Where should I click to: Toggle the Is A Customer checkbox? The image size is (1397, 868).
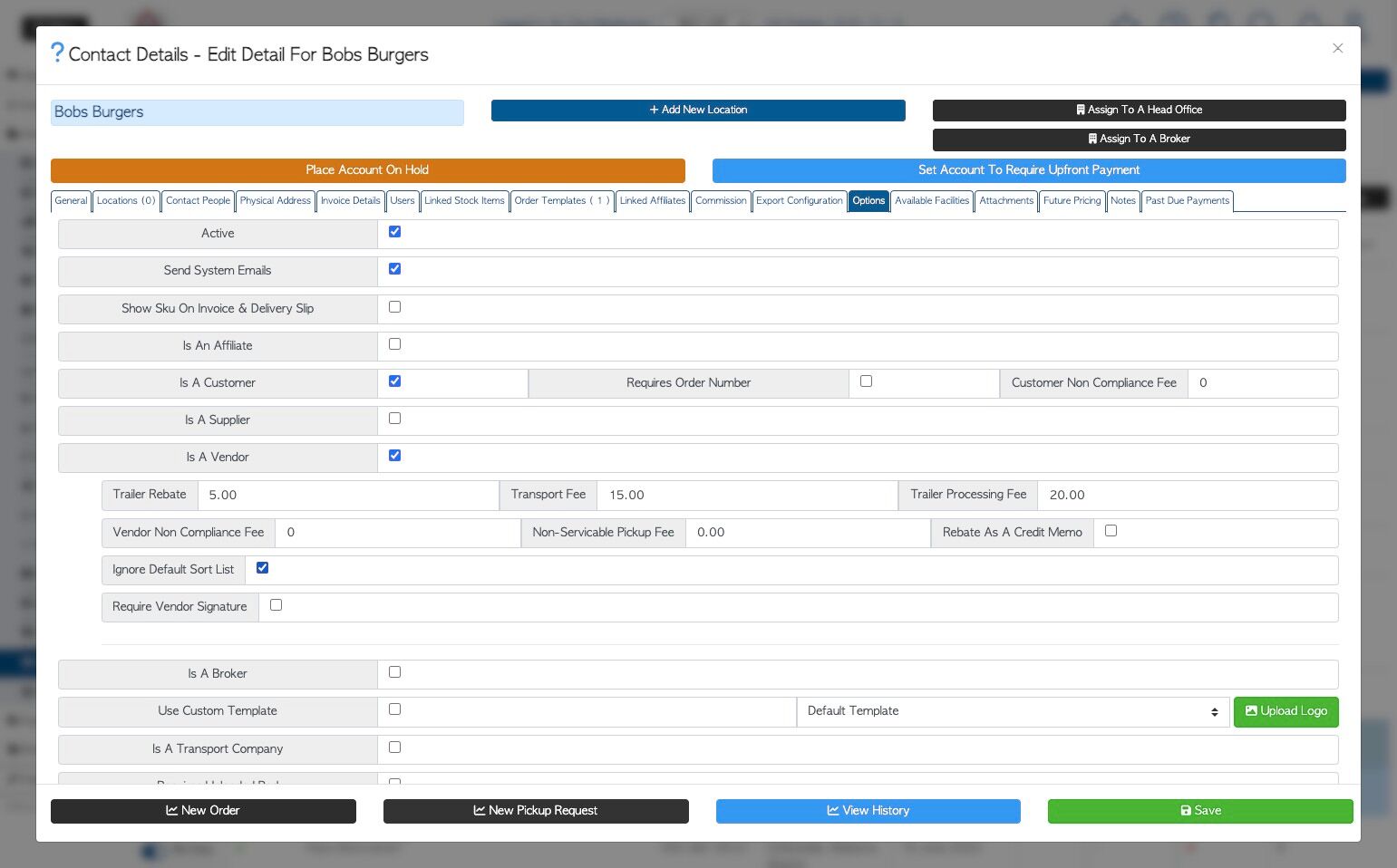(394, 381)
